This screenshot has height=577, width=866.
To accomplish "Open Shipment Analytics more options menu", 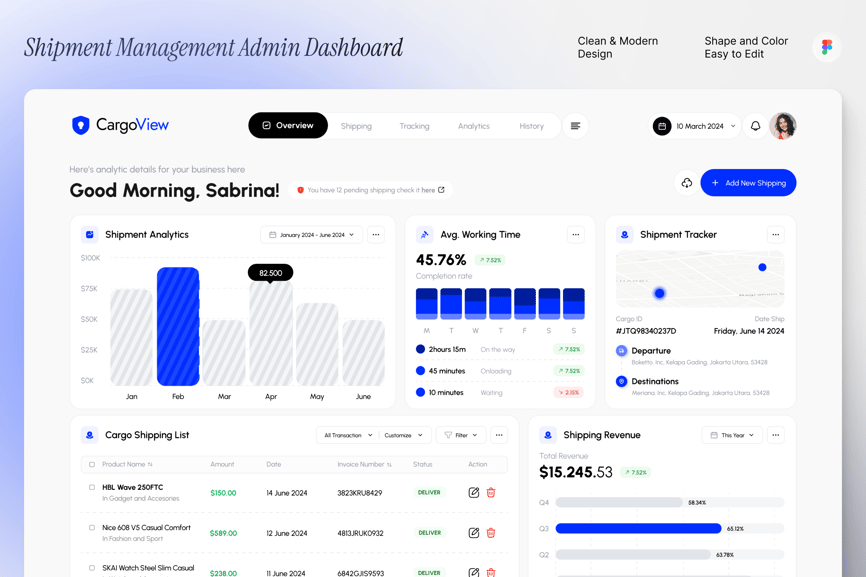I will [x=376, y=235].
